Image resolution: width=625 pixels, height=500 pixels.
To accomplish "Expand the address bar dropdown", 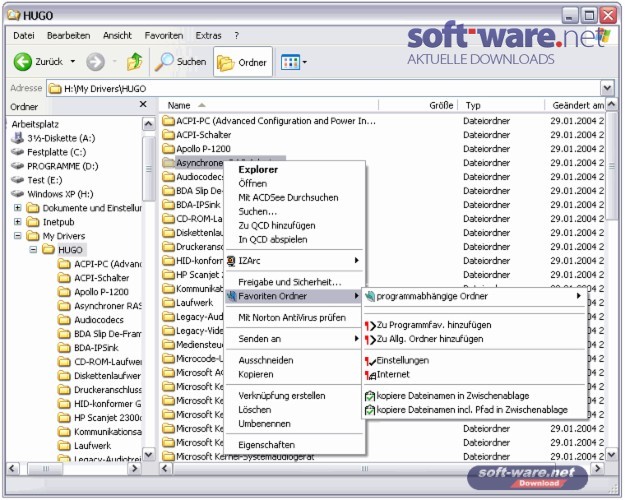I will (607, 88).
